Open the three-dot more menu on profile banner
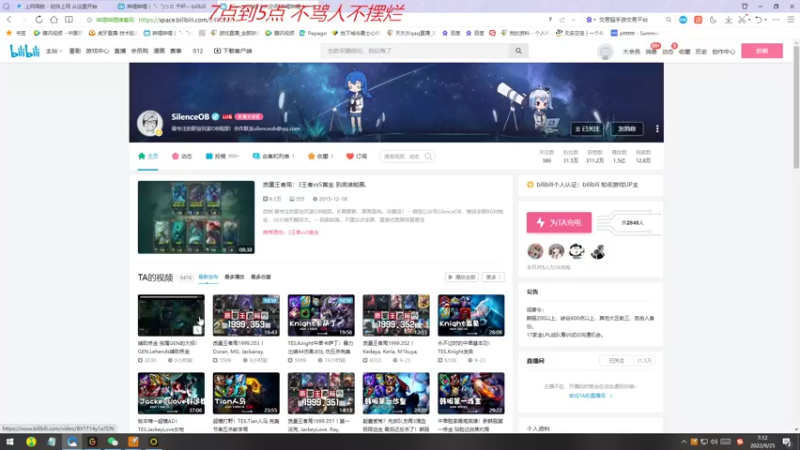Viewport: 800px width, 450px height. tap(657, 129)
